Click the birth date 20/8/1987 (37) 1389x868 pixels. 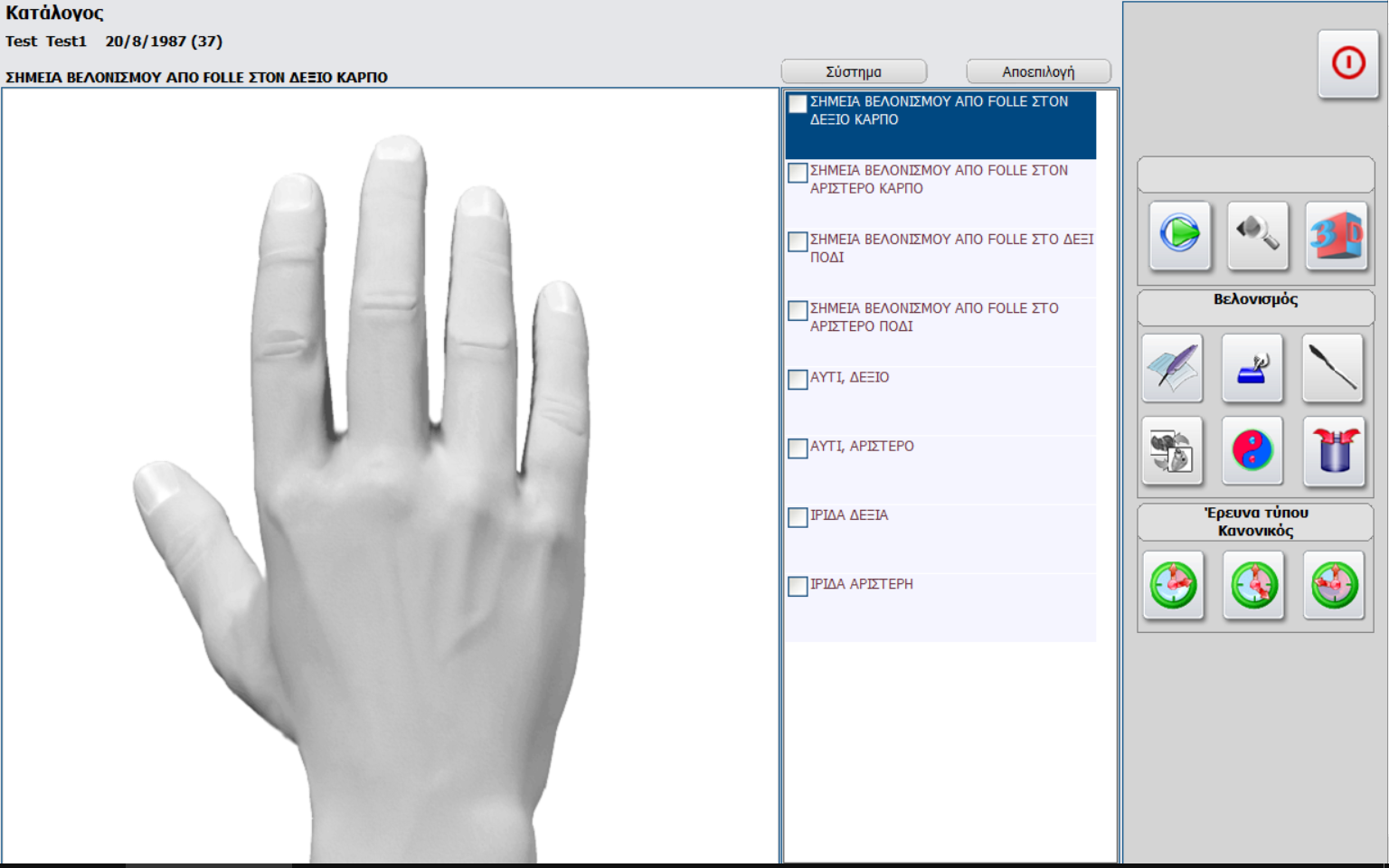click(164, 42)
